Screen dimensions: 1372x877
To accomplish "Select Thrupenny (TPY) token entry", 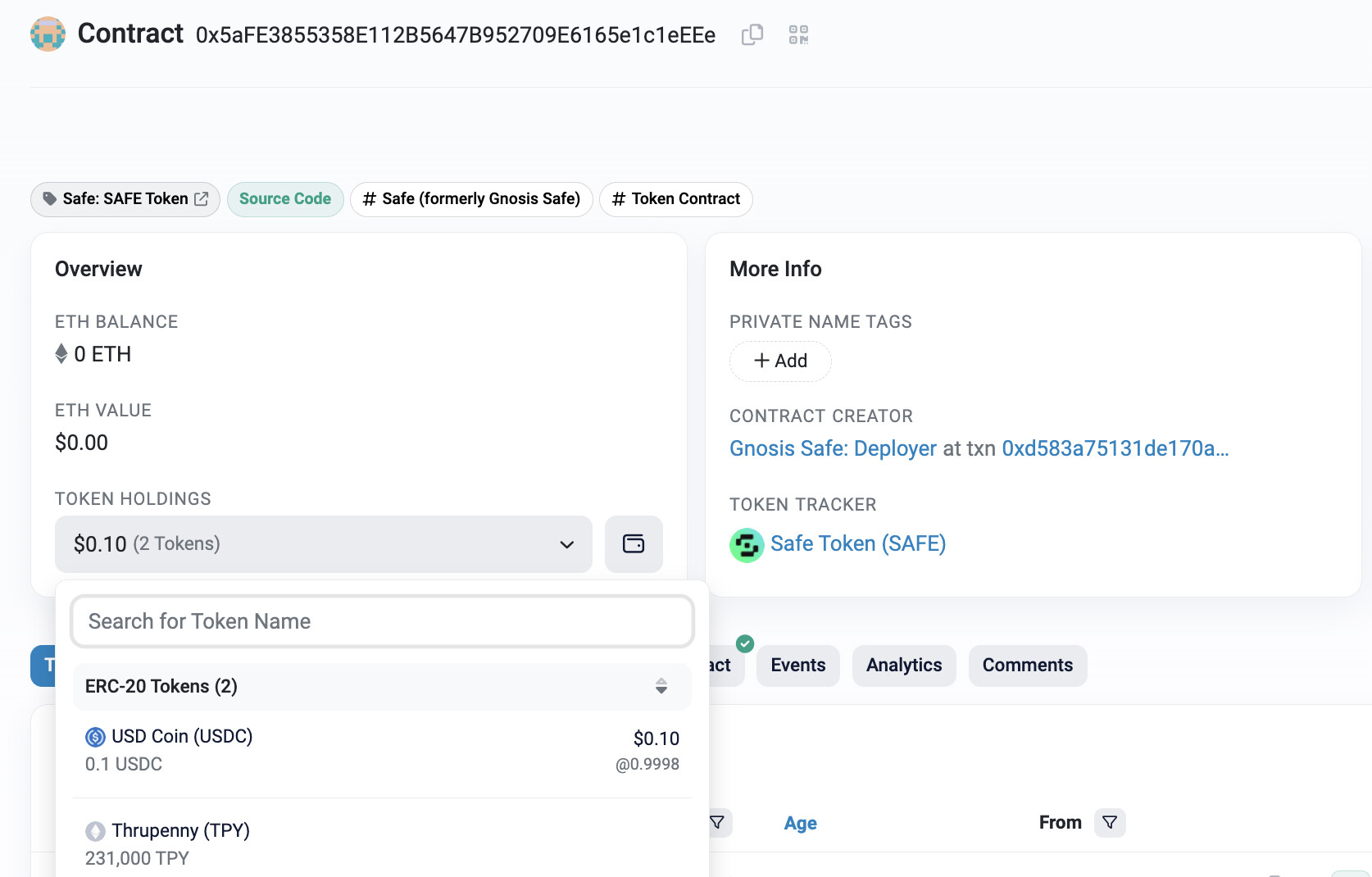I will coord(383,843).
